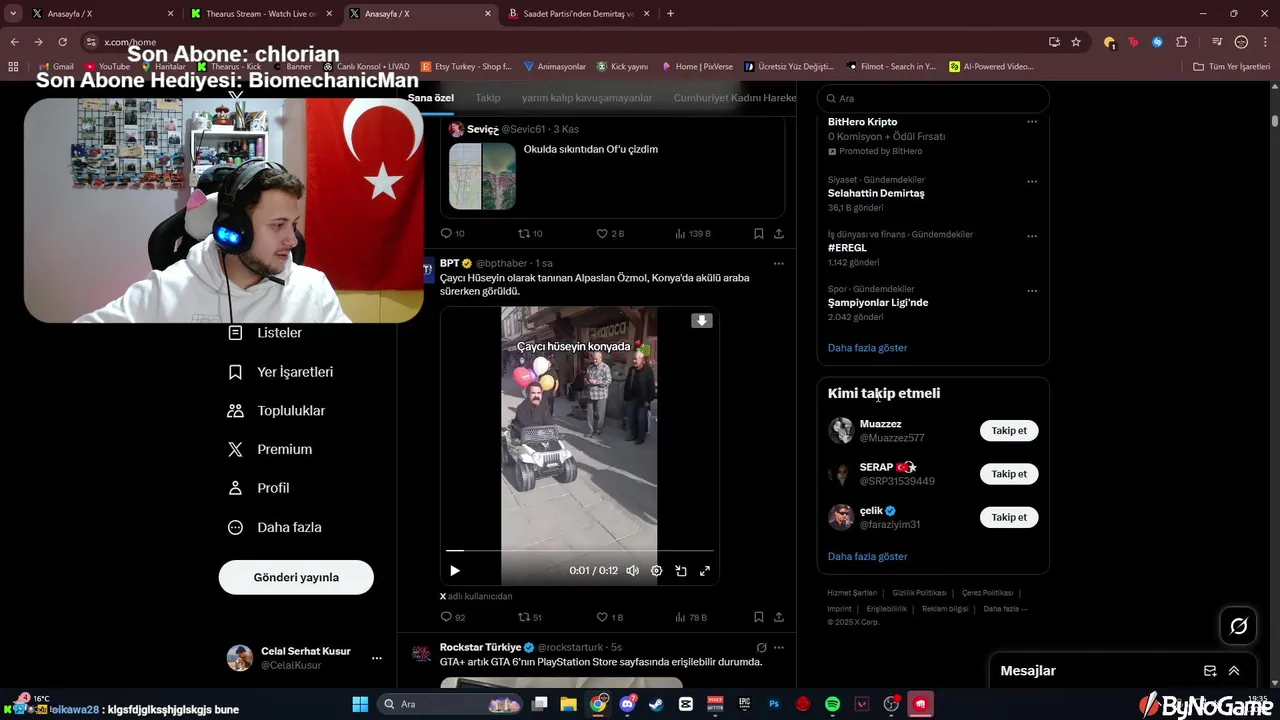The image size is (1280, 720).
Task: Open options for #EREGL trend
Action: click(x=1032, y=236)
